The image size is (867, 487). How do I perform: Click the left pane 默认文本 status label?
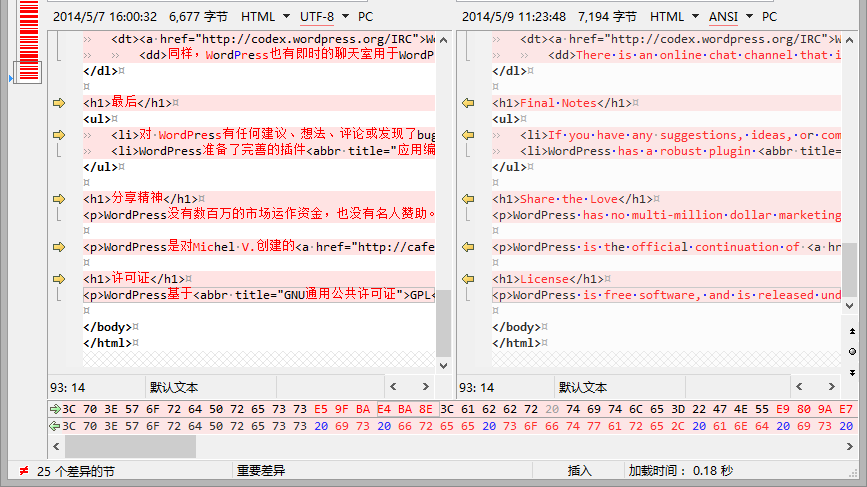(x=175, y=387)
